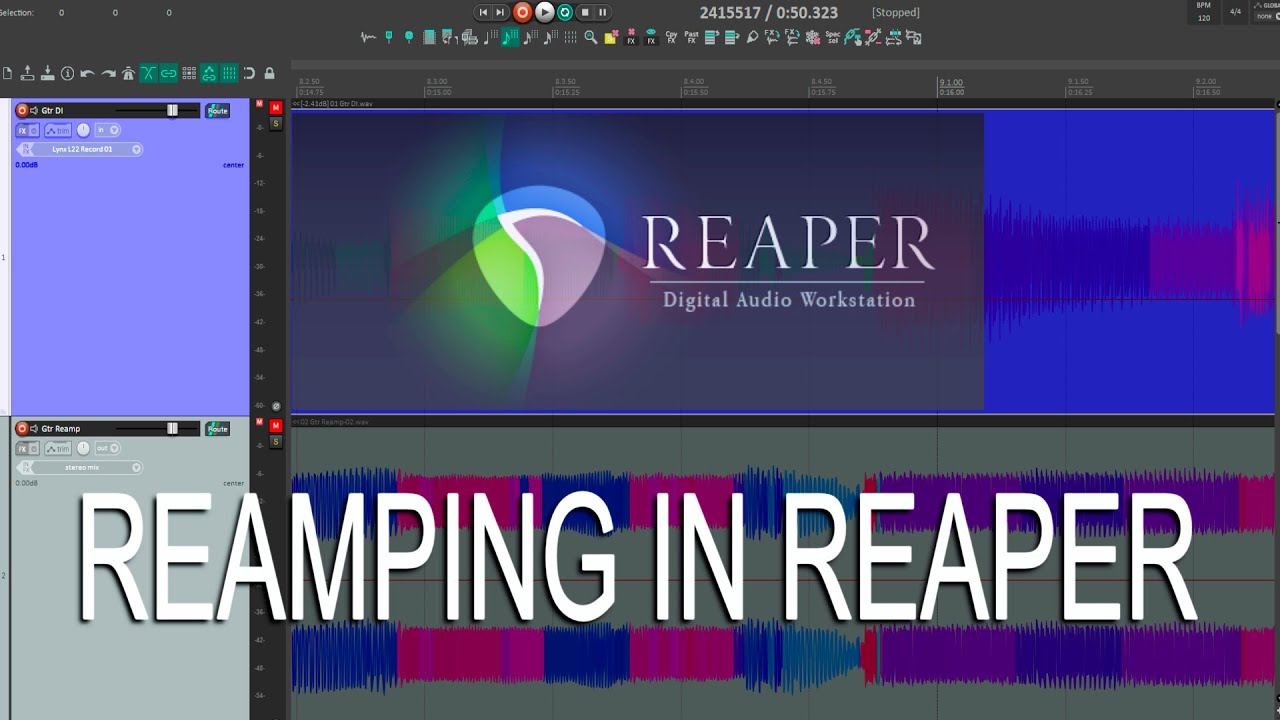Arm Gtr DI track for recording
The image size is (1280, 720).
[x=22, y=110]
